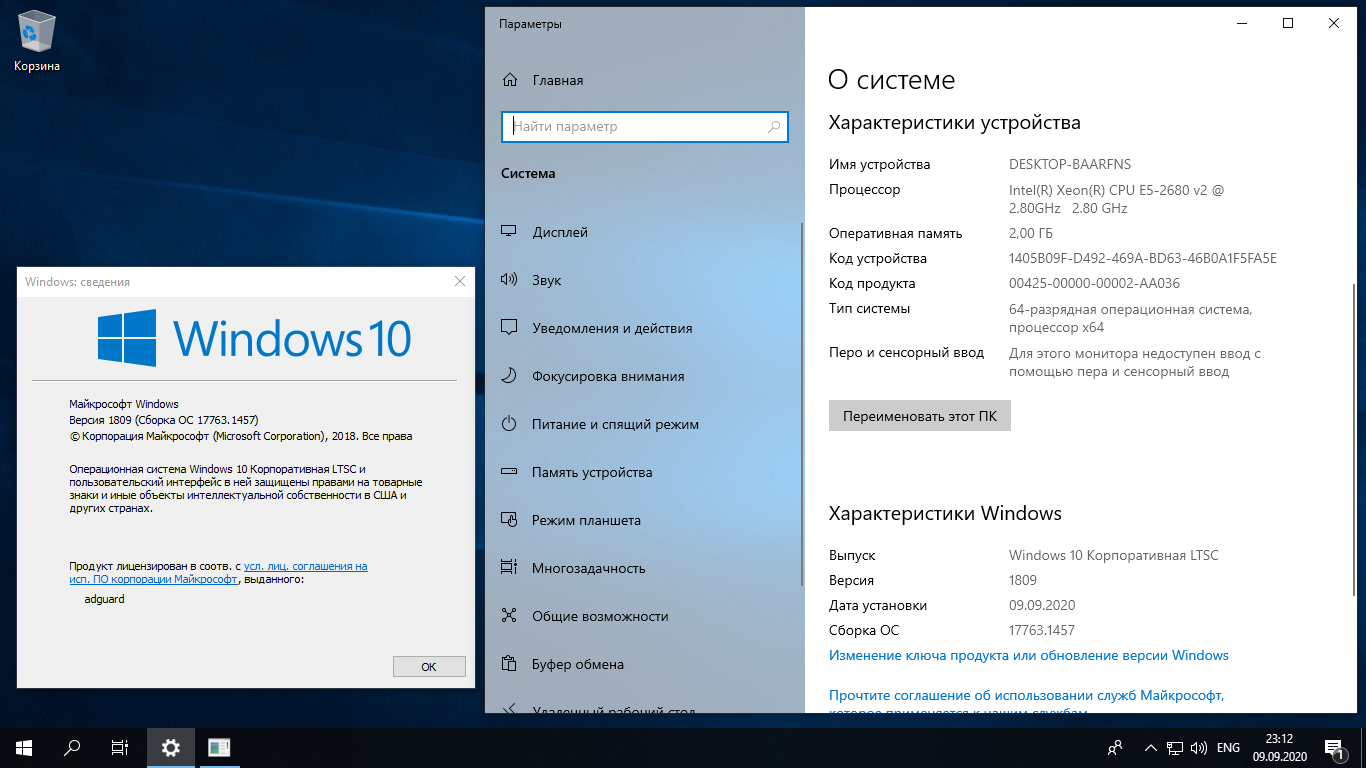Click the Общие возможности icon in sidebar
The height and width of the screenshot is (768, 1366).
pyautogui.click(x=509, y=616)
